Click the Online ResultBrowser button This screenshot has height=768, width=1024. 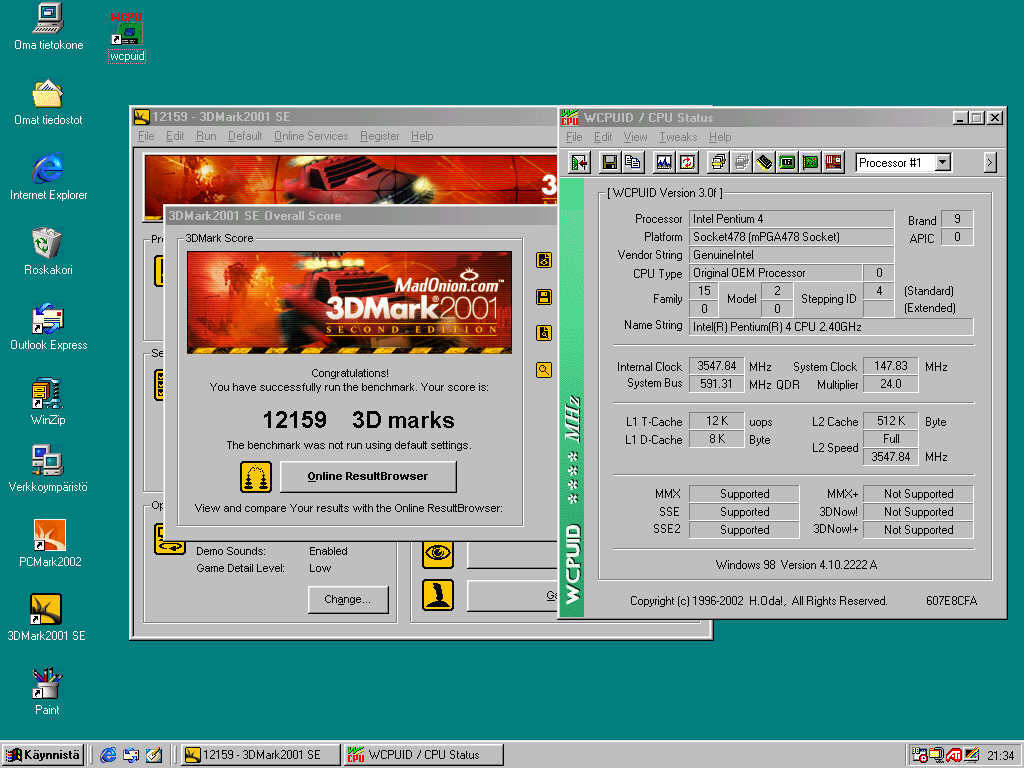(368, 476)
